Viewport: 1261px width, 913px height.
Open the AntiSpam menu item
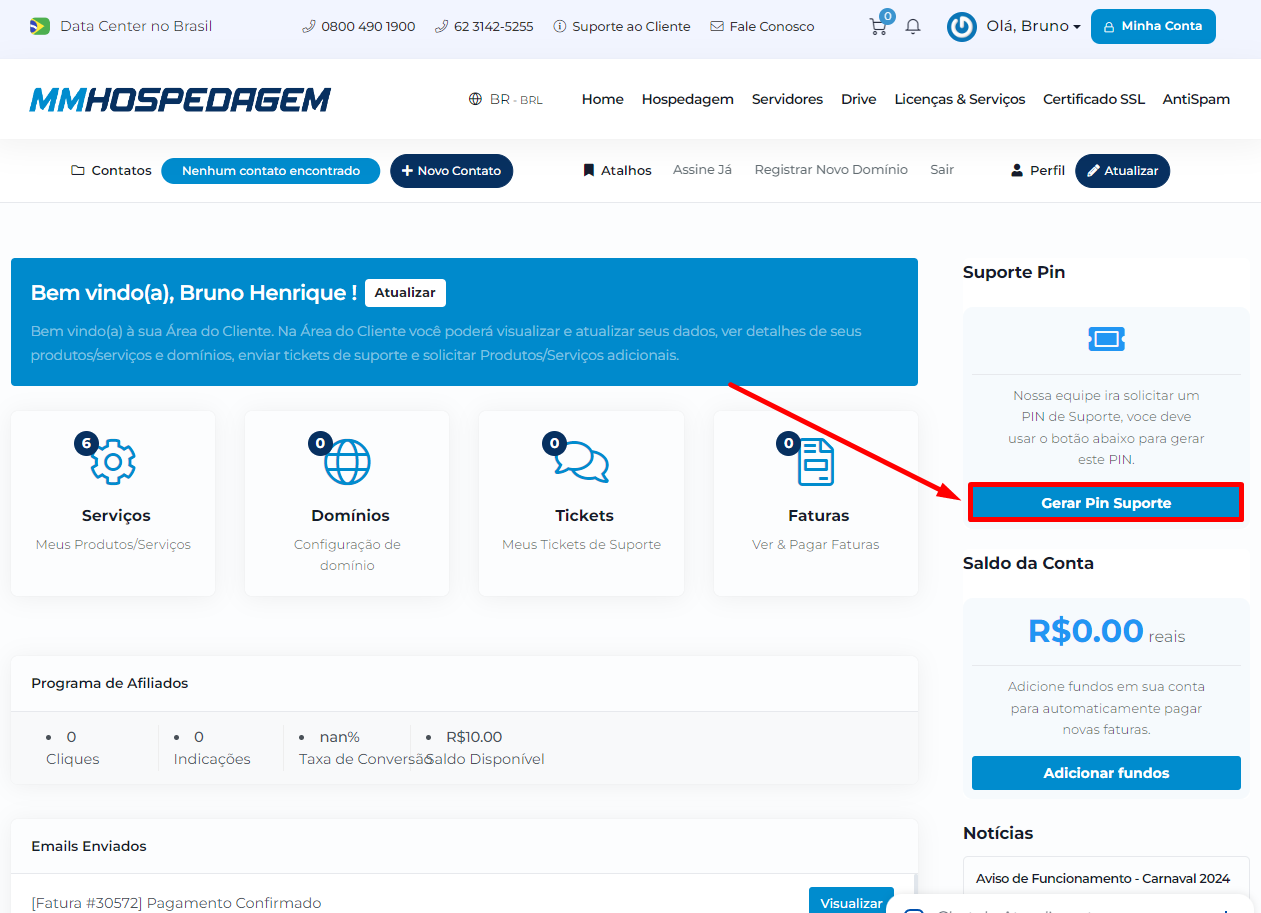tap(1196, 99)
